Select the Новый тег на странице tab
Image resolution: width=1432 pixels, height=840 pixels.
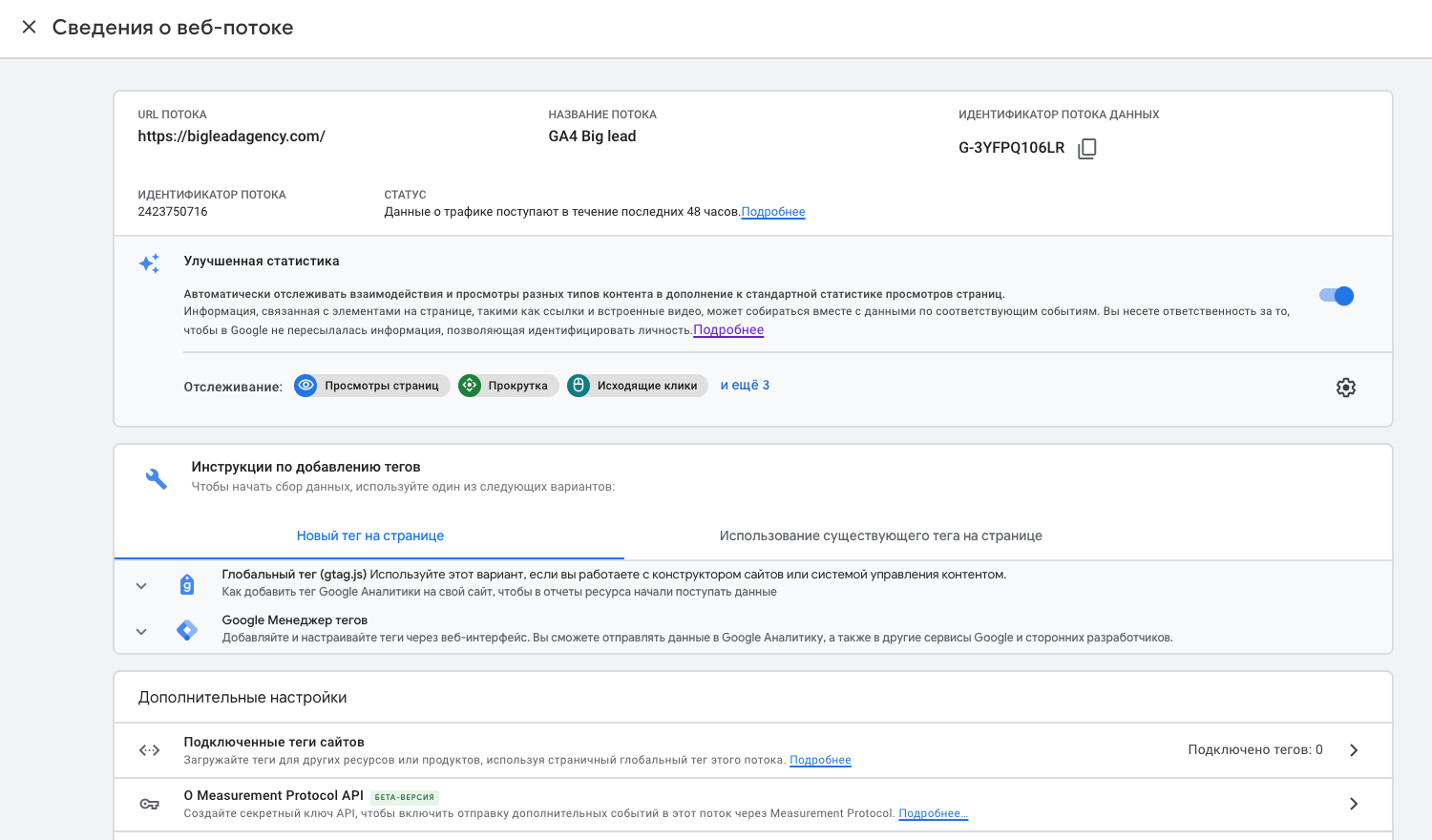point(369,535)
